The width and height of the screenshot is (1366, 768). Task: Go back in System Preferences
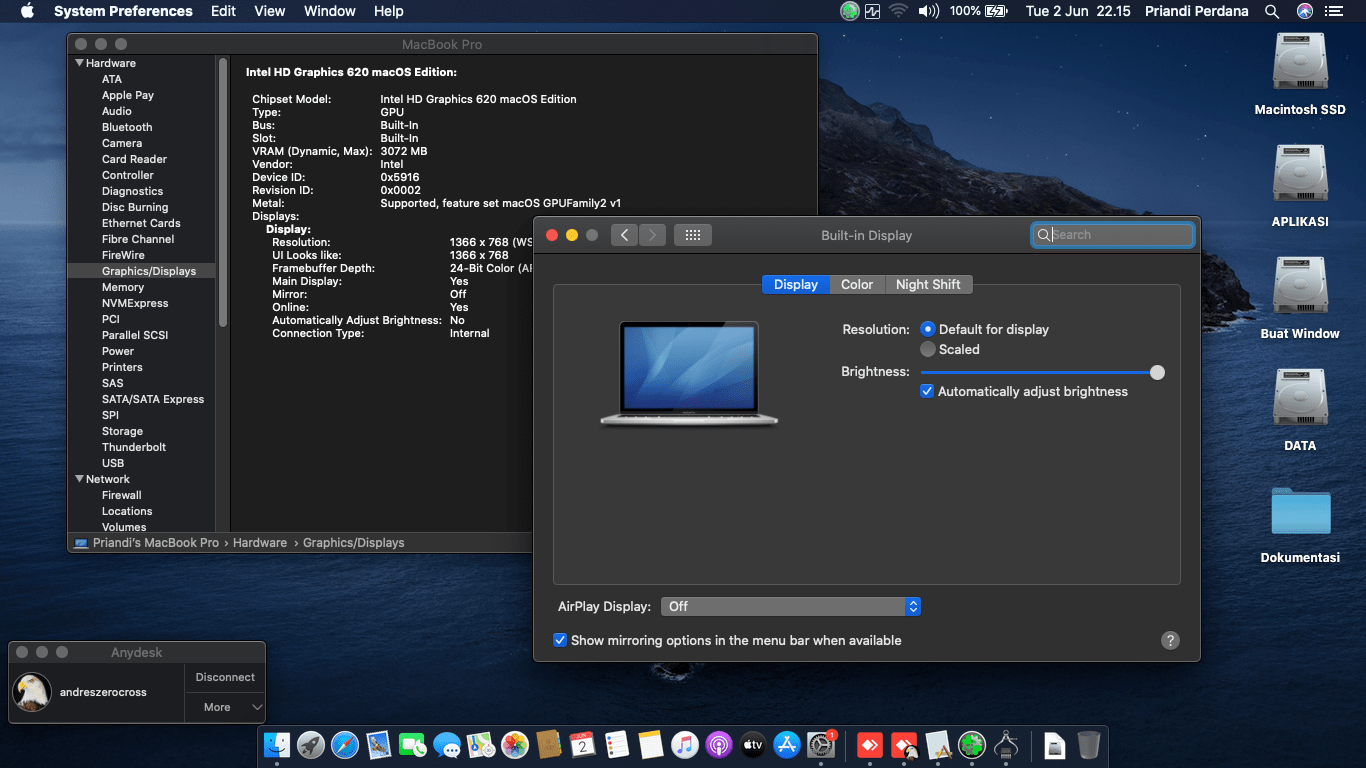(x=625, y=235)
